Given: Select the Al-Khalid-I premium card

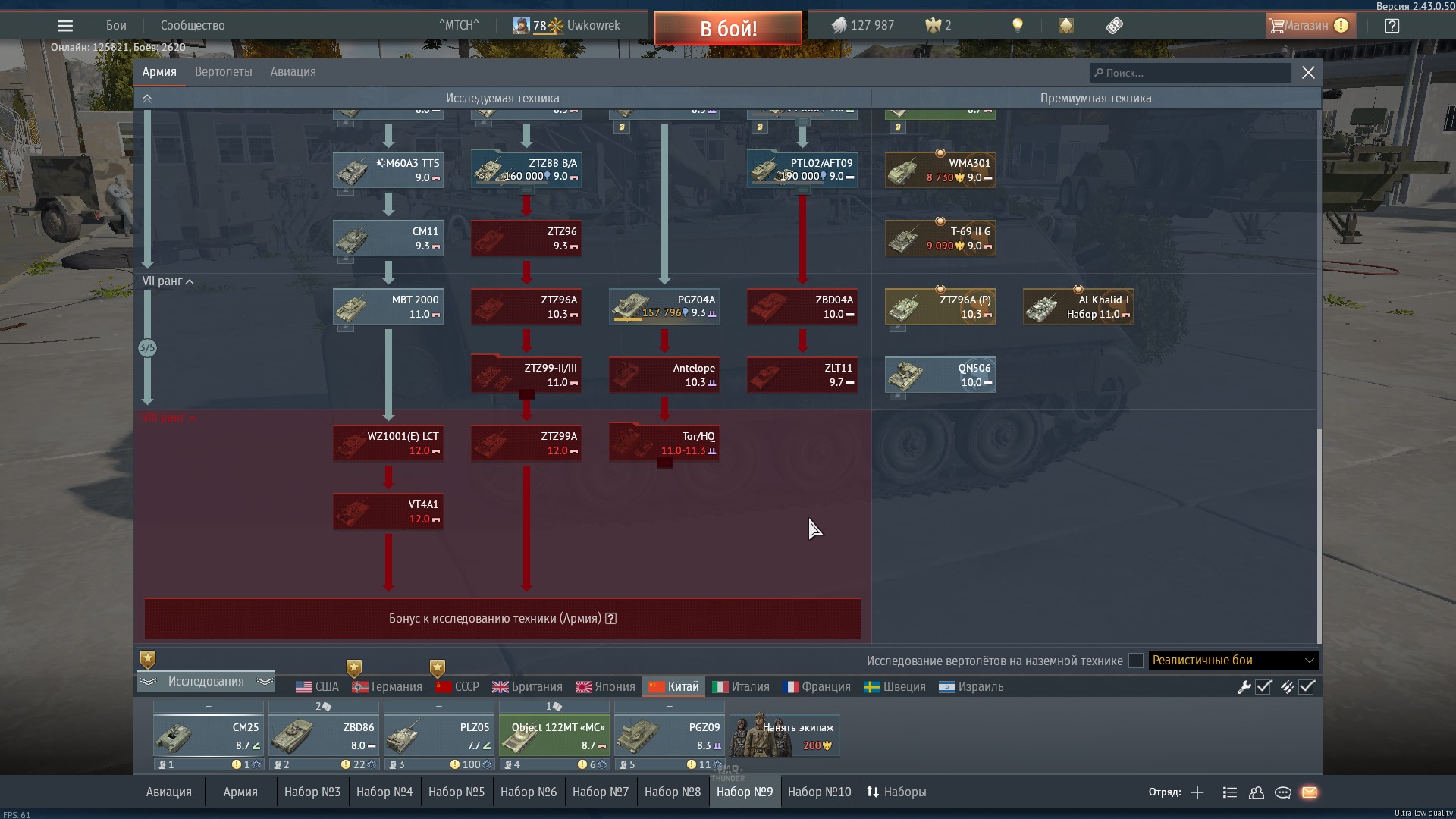Looking at the screenshot, I should (x=1078, y=307).
